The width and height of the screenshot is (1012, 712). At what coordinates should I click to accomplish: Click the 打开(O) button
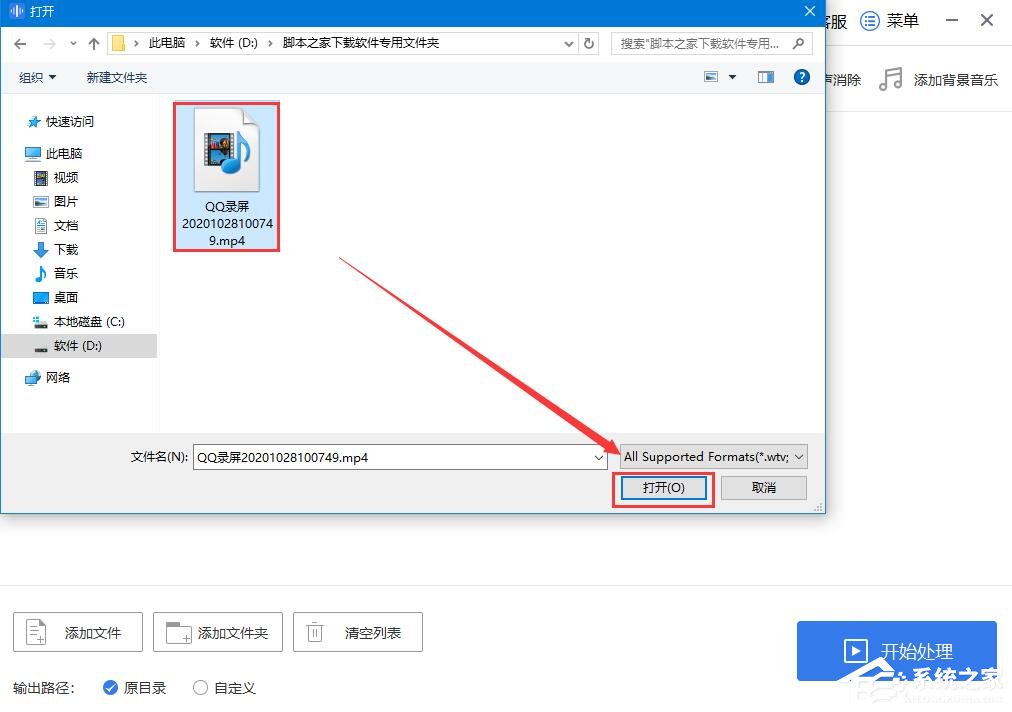(662, 487)
